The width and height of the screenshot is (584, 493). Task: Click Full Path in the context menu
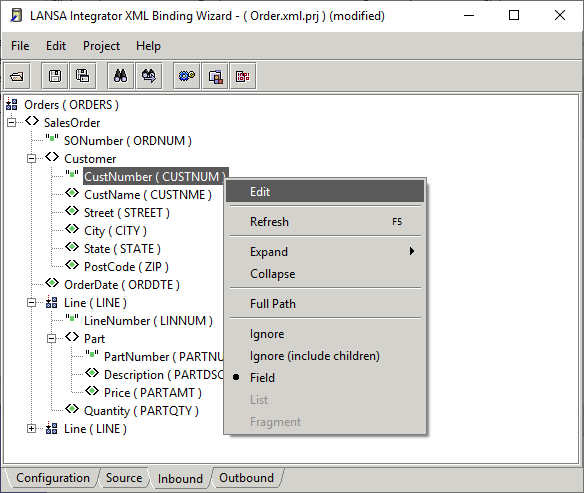pyautogui.click(x=273, y=304)
